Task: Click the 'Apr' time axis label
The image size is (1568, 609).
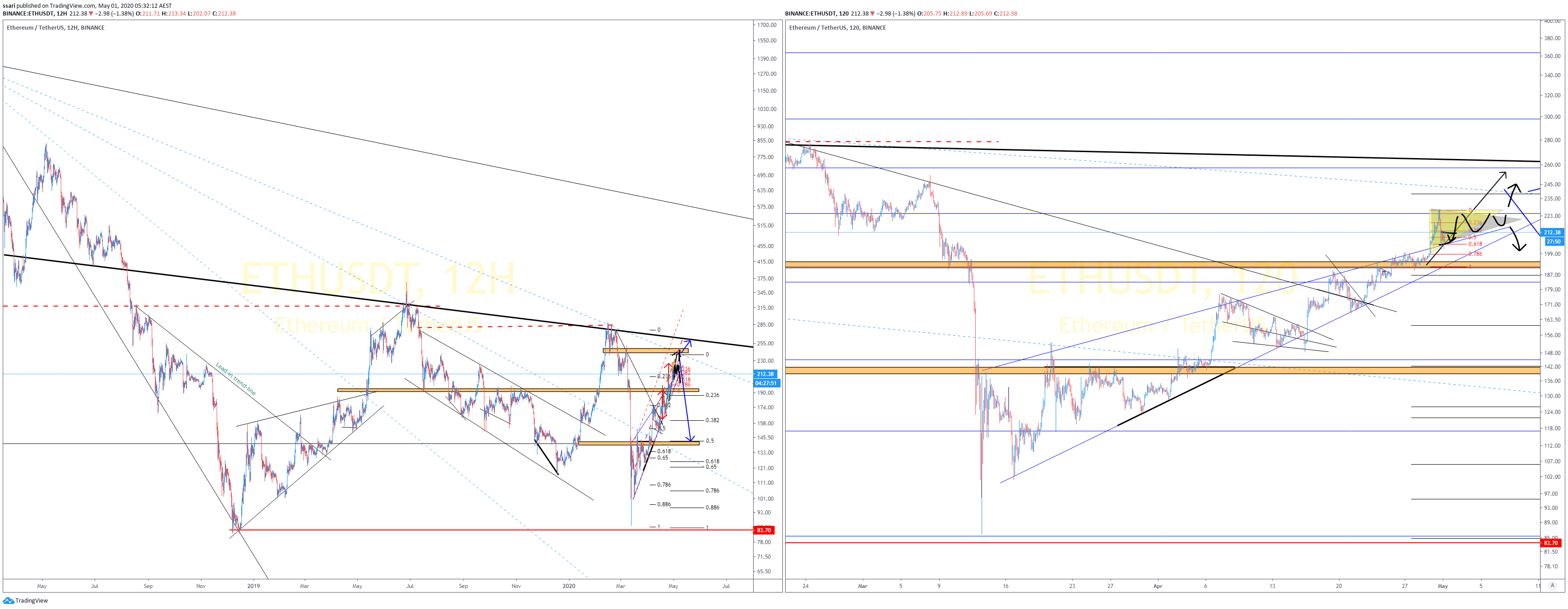Action: coord(1158,587)
